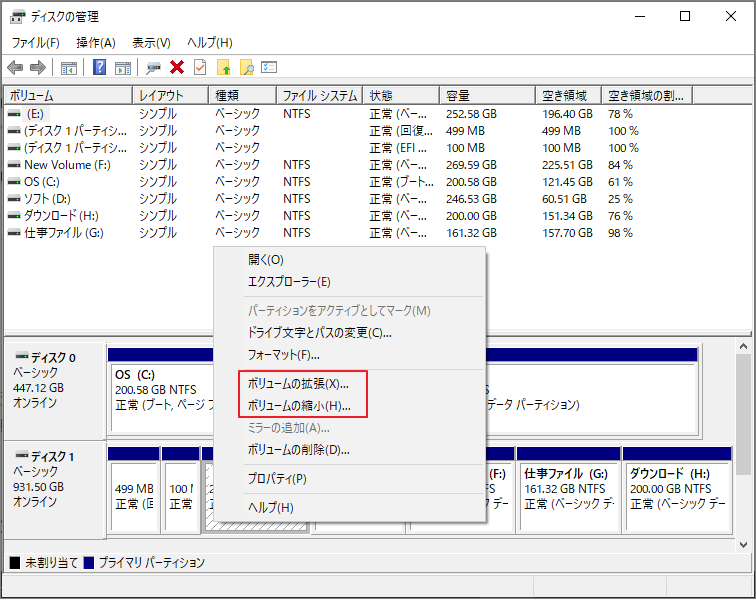Sort by the 容量 column header

(x=488, y=95)
